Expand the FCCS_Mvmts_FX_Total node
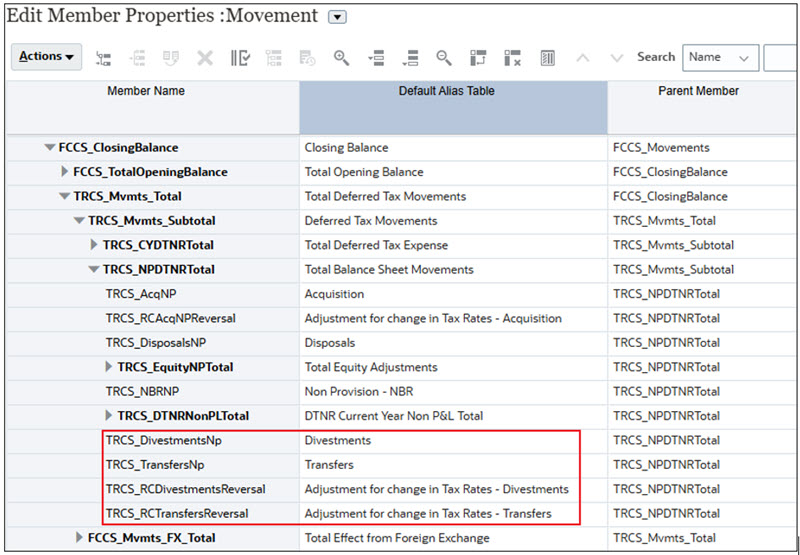 point(79,538)
